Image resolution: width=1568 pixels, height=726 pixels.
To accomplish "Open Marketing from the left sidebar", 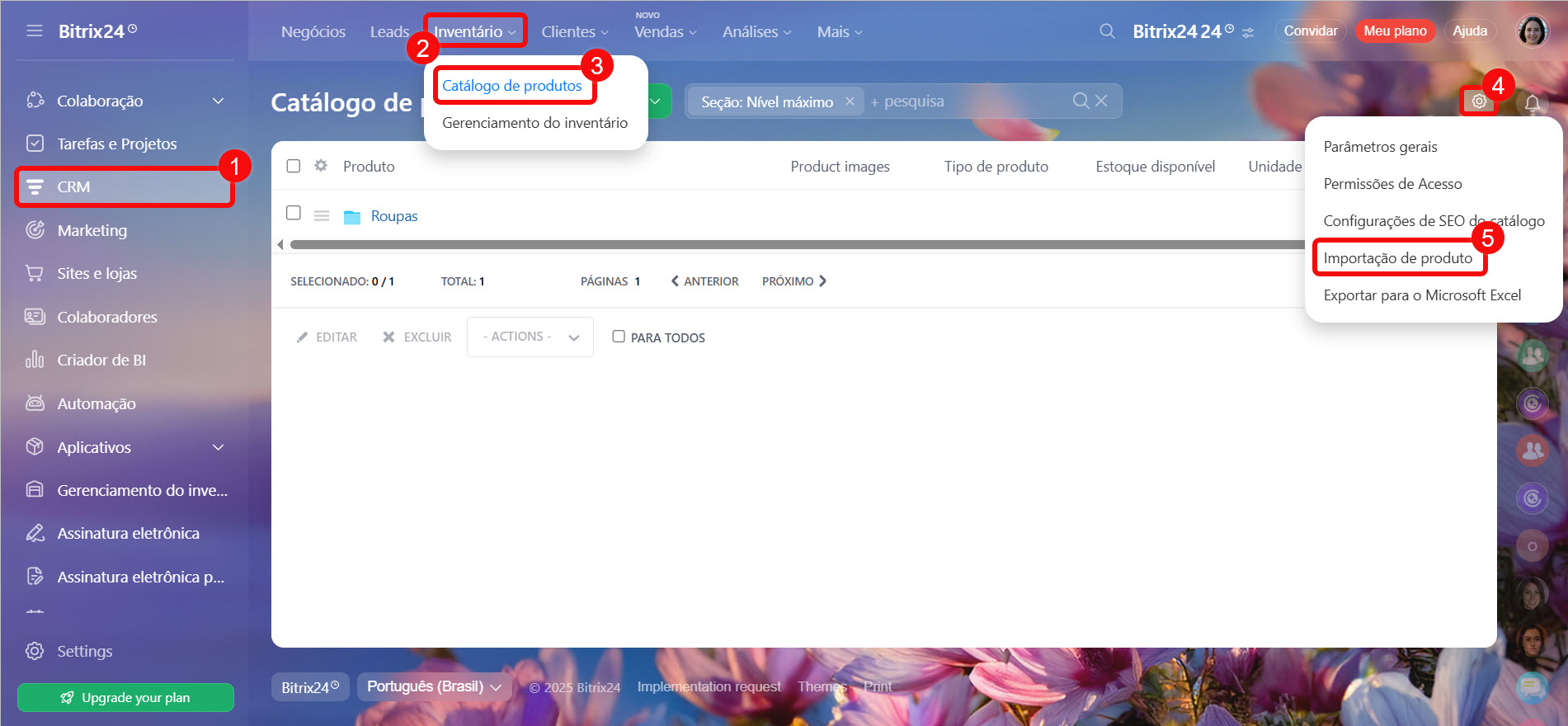I will pyautogui.click(x=92, y=230).
